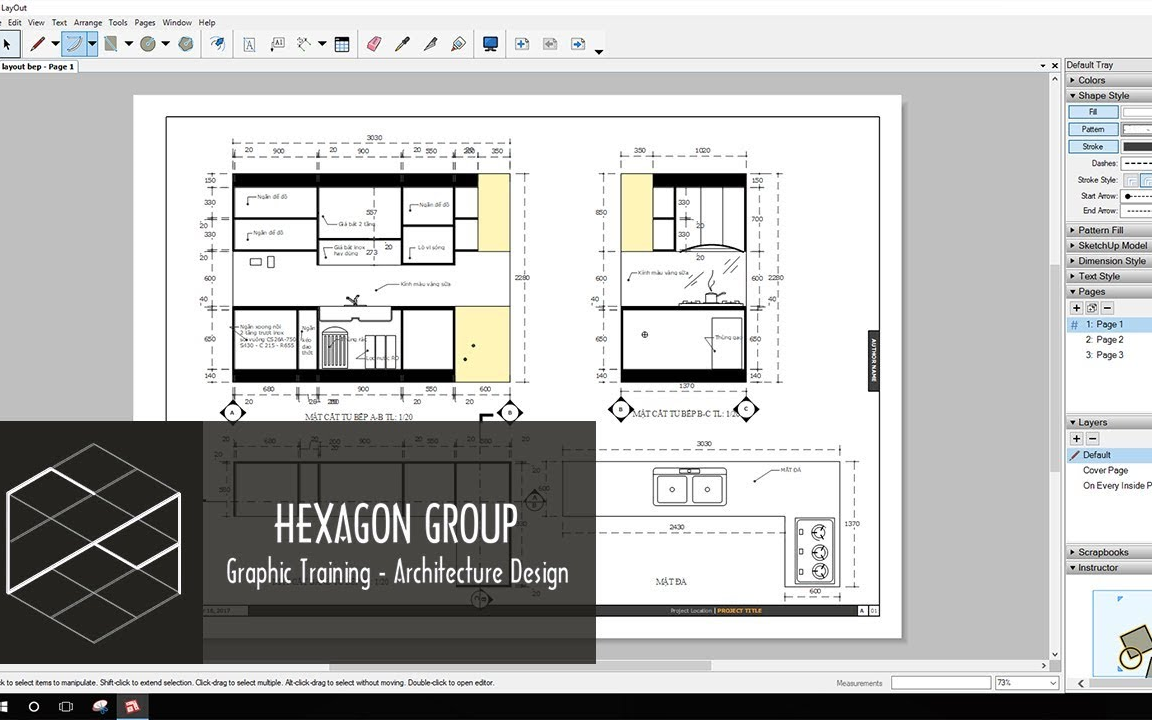Open the Arrange menu

[88, 21]
